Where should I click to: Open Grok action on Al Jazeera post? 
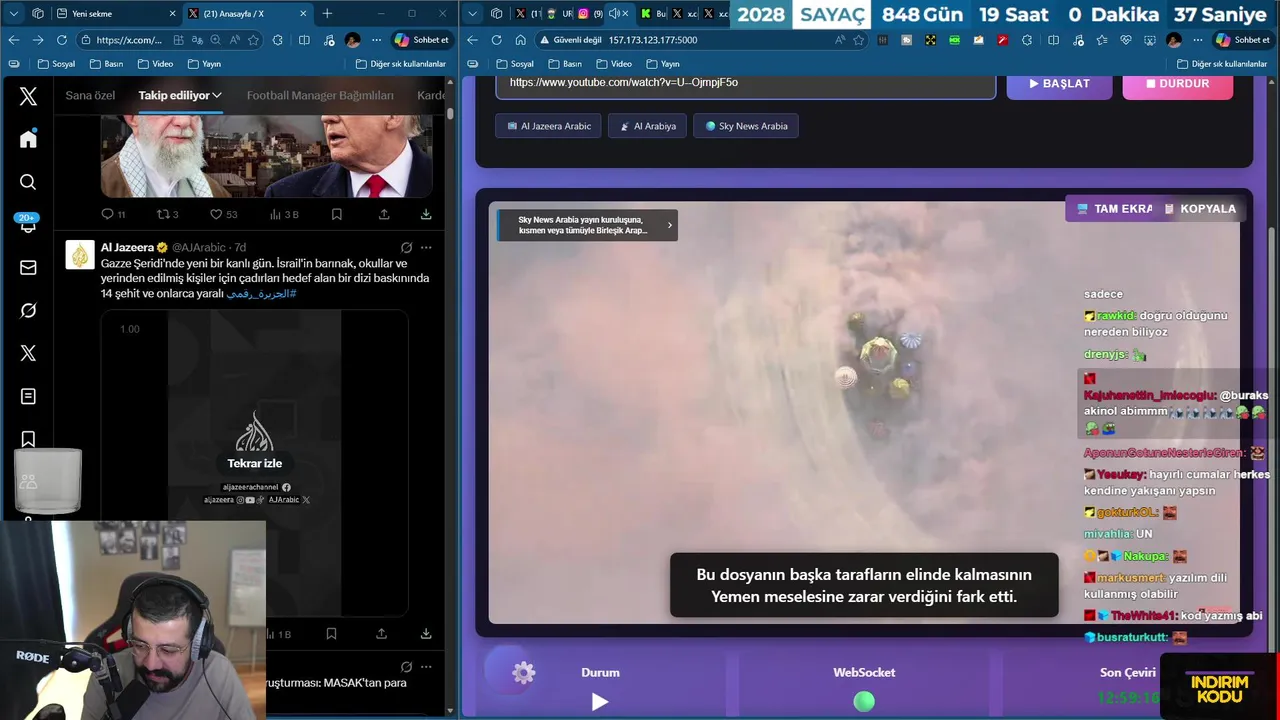(406, 247)
